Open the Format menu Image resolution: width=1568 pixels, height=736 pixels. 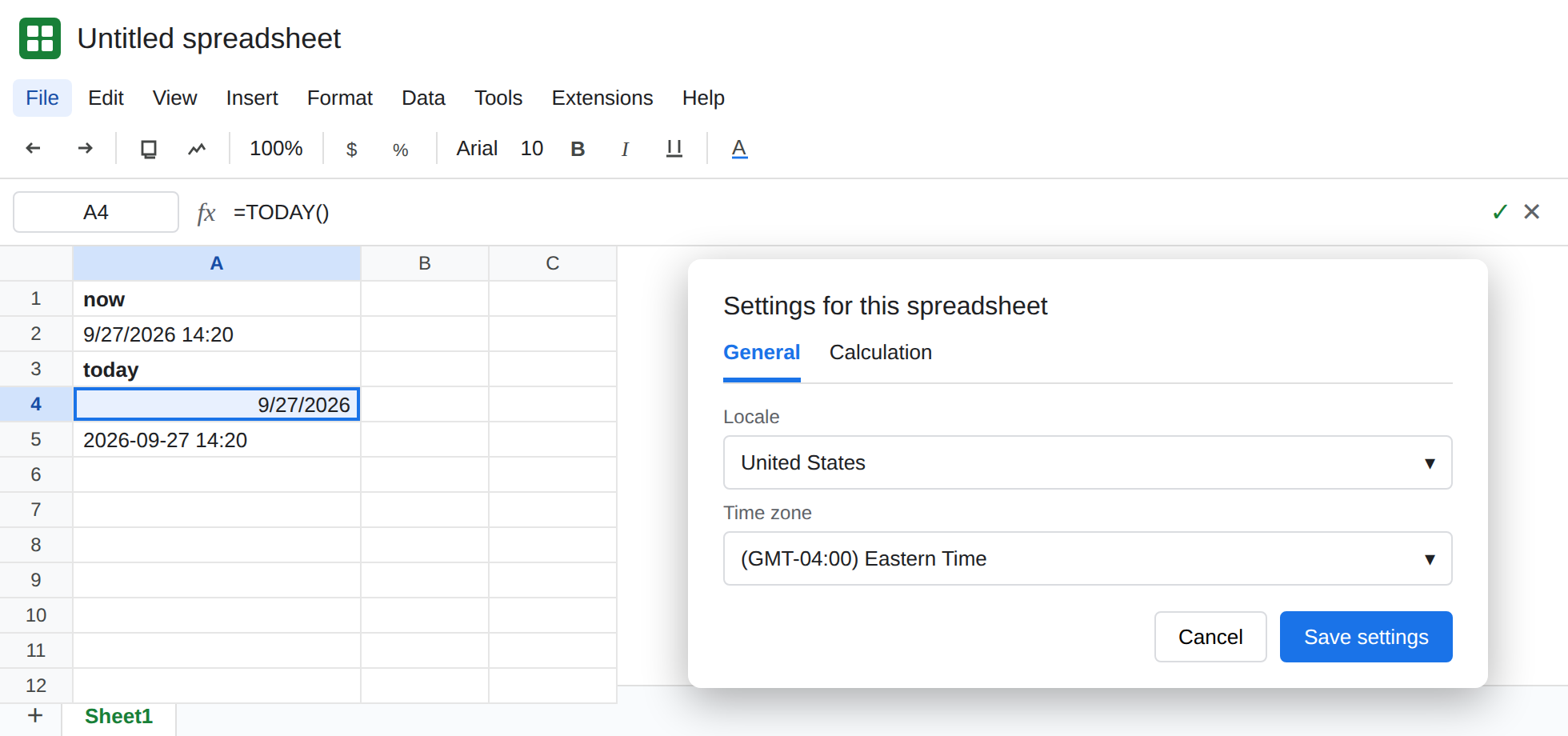340,98
